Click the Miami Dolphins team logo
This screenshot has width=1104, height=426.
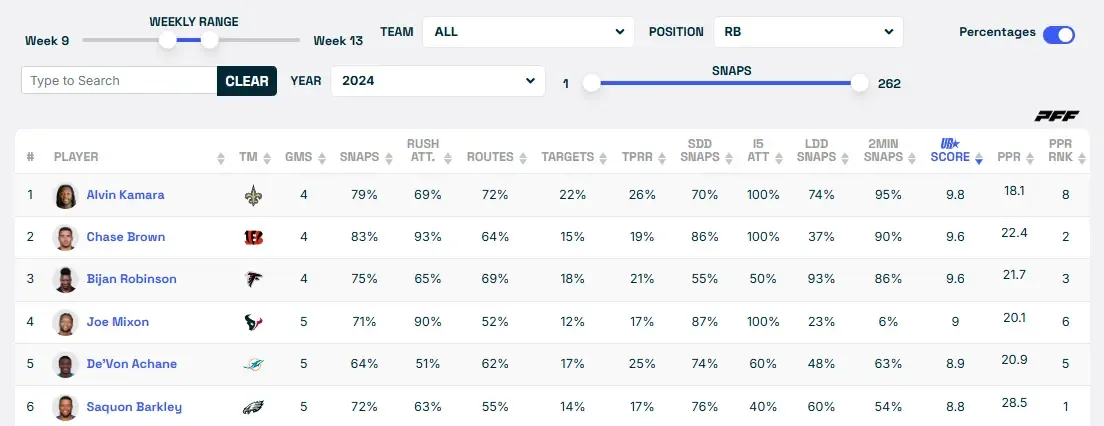(x=252, y=364)
